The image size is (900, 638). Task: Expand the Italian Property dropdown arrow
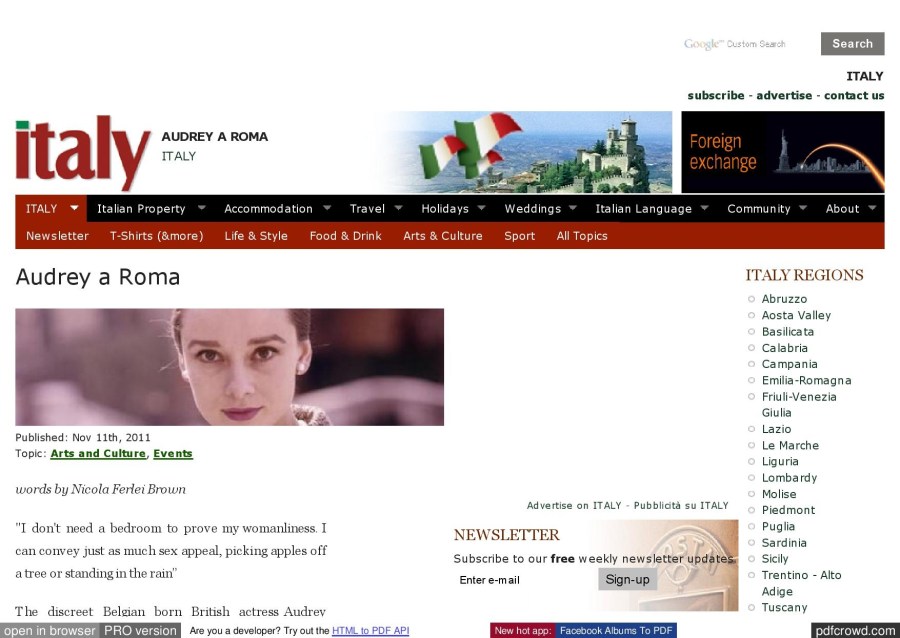pyautogui.click(x=201, y=208)
